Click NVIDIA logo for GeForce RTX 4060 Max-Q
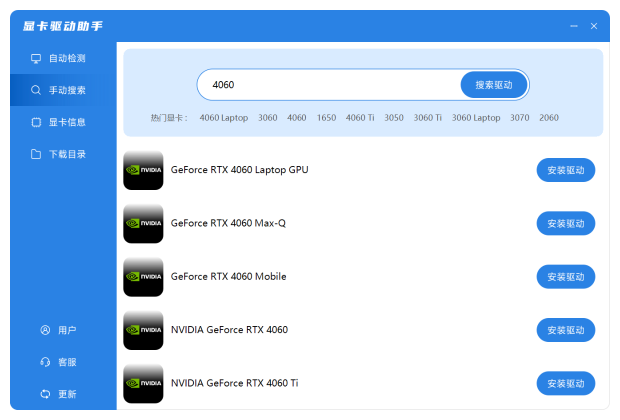 [143, 223]
